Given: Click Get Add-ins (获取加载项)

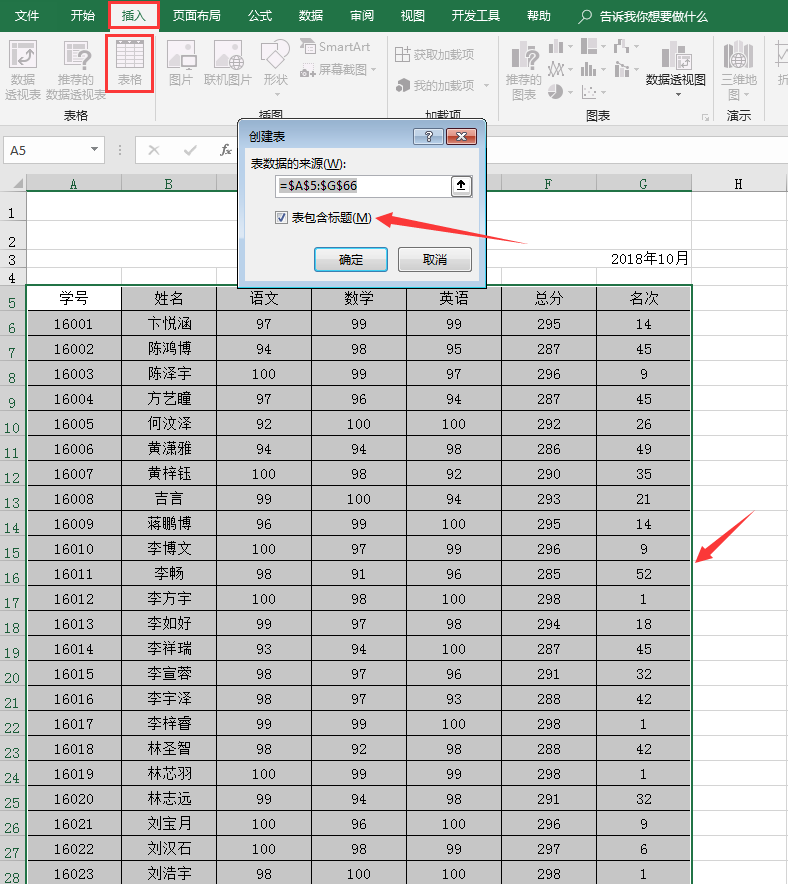Looking at the screenshot, I should point(435,55).
